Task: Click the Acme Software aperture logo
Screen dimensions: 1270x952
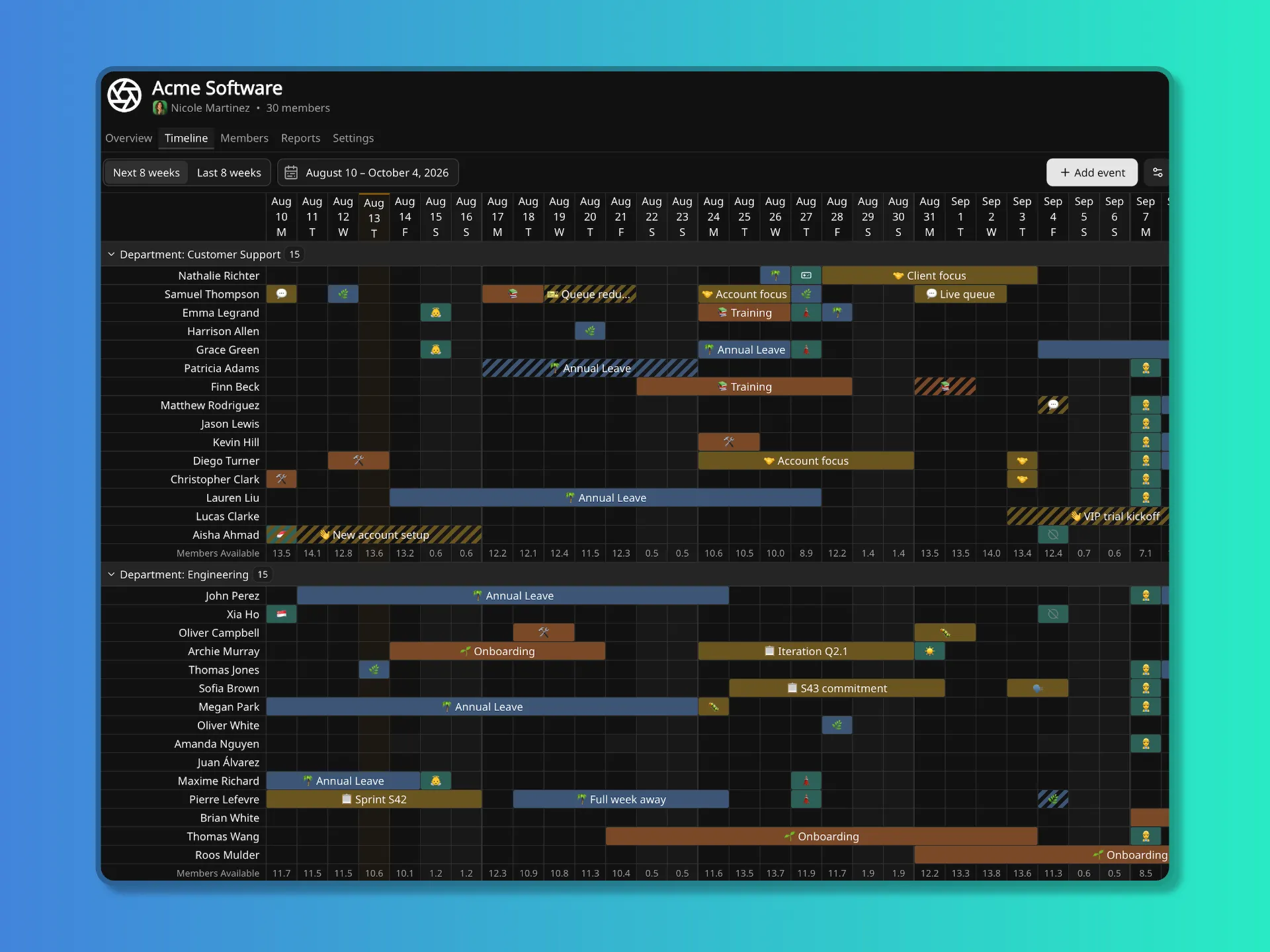Action: coord(124,95)
